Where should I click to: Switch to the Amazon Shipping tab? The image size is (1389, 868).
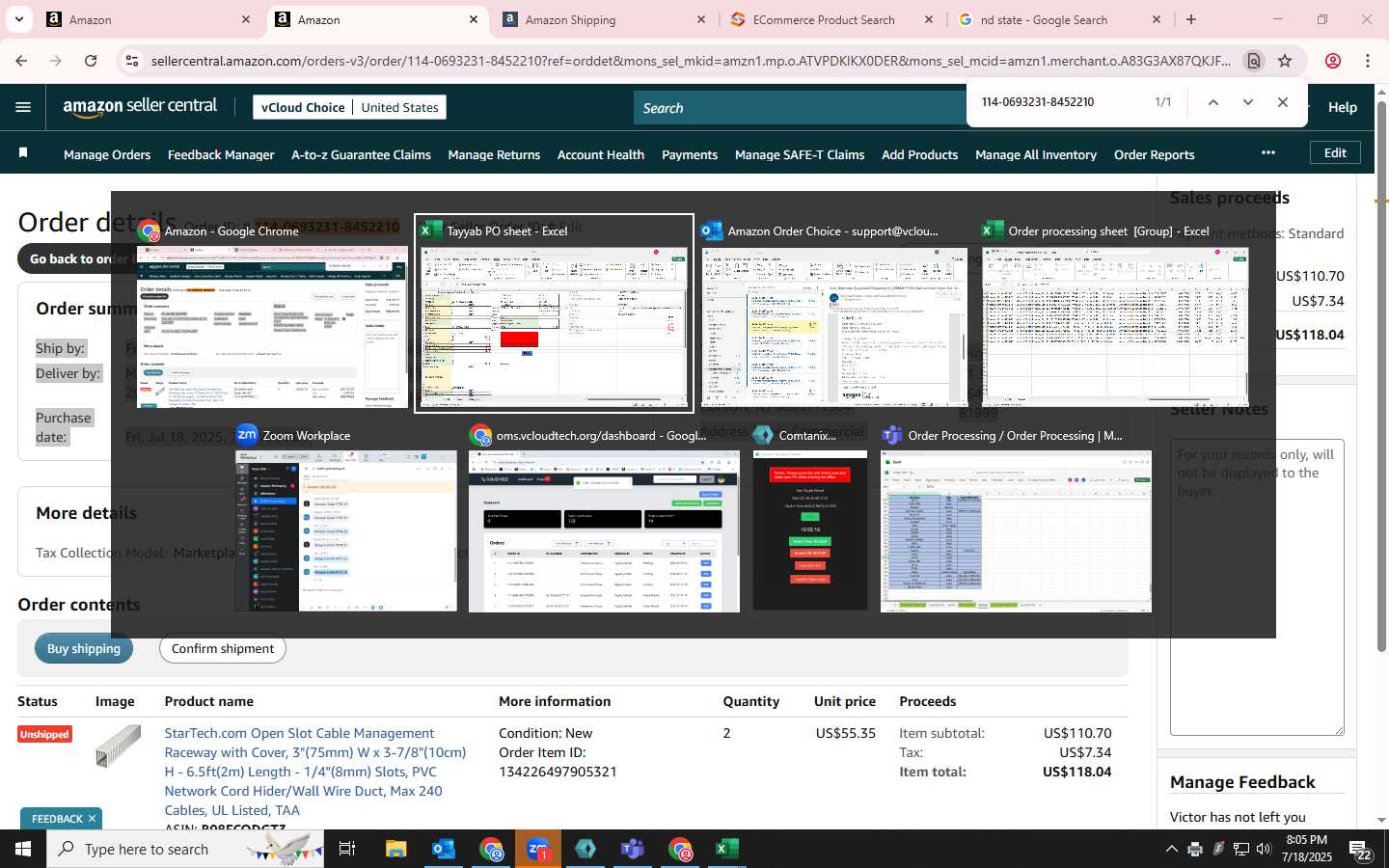604,19
